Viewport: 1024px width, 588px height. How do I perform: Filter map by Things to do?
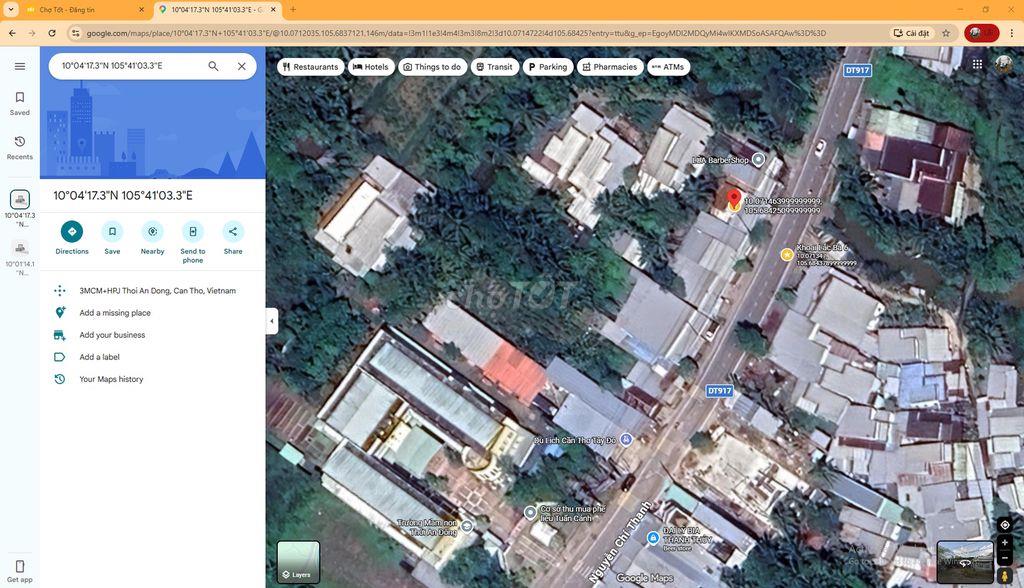click(432, 67)
